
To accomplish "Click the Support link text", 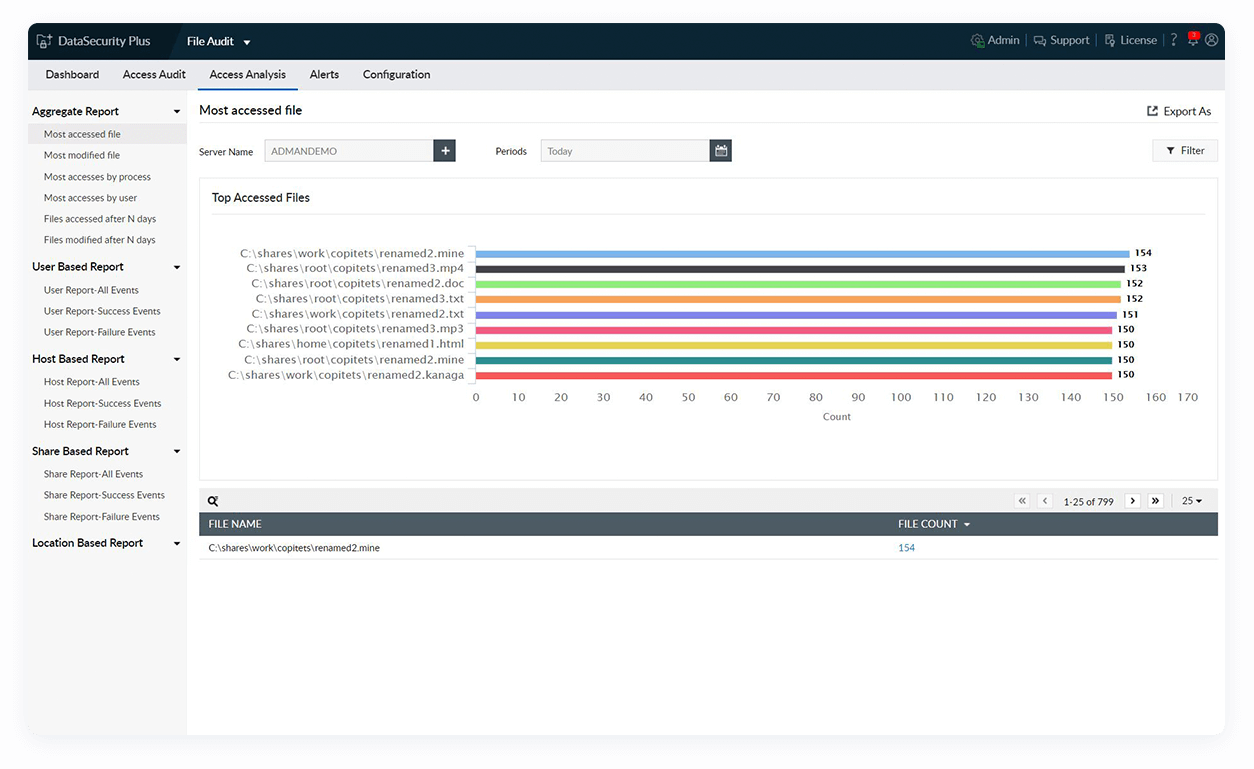I will [1069, 41].
